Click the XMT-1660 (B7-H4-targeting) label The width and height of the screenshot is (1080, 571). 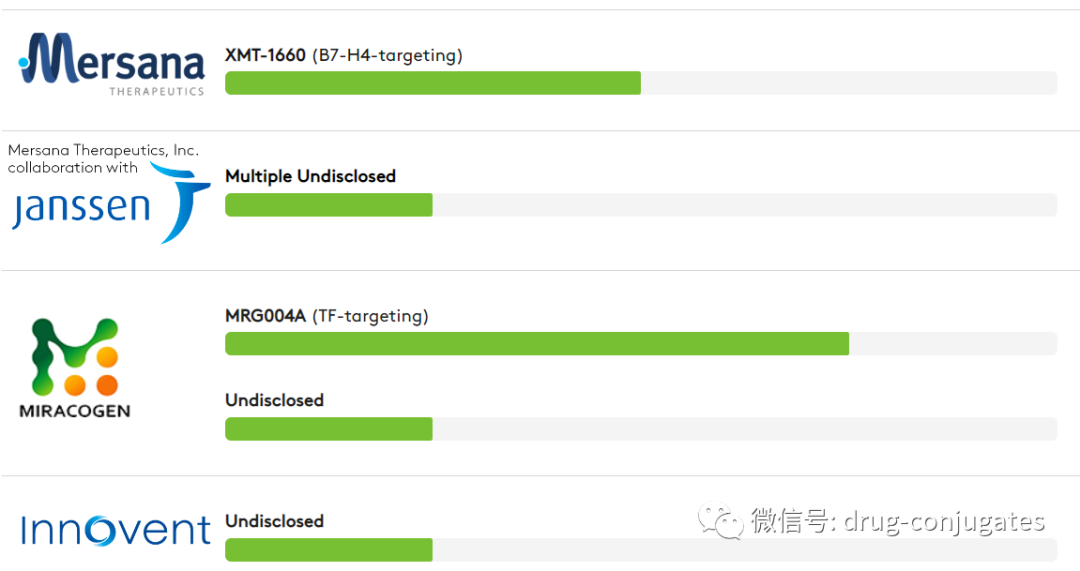click(x=344, y=55)
